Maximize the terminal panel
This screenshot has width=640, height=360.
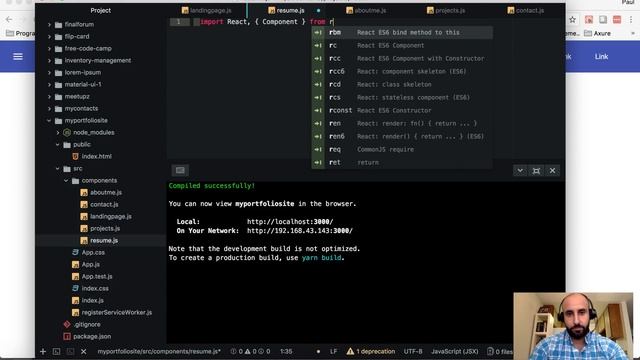point(536,171)
